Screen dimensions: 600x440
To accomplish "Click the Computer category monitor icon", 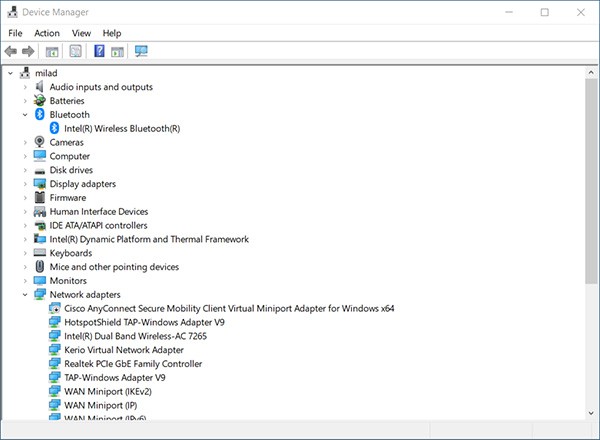I will point(40,156).
